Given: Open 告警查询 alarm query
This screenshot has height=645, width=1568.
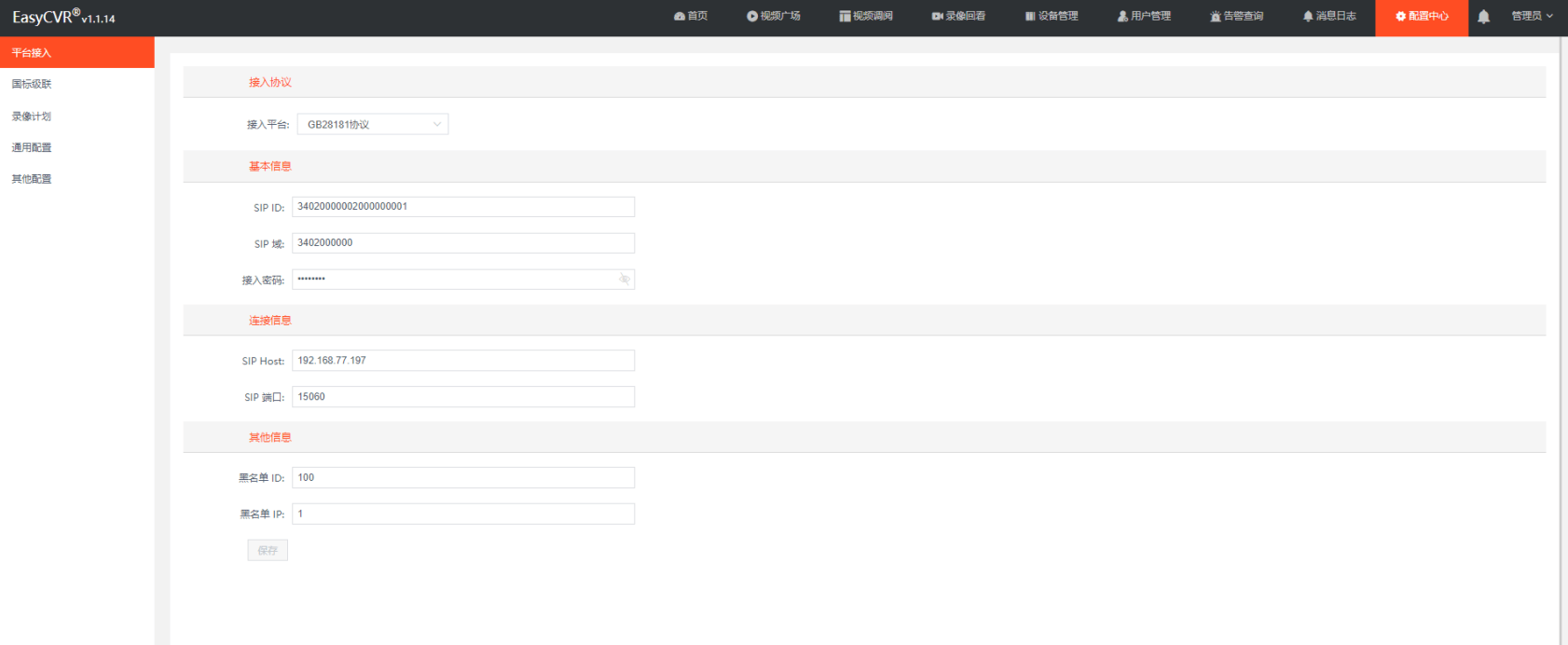Looking at the screenshot, I should (1236, 17).
